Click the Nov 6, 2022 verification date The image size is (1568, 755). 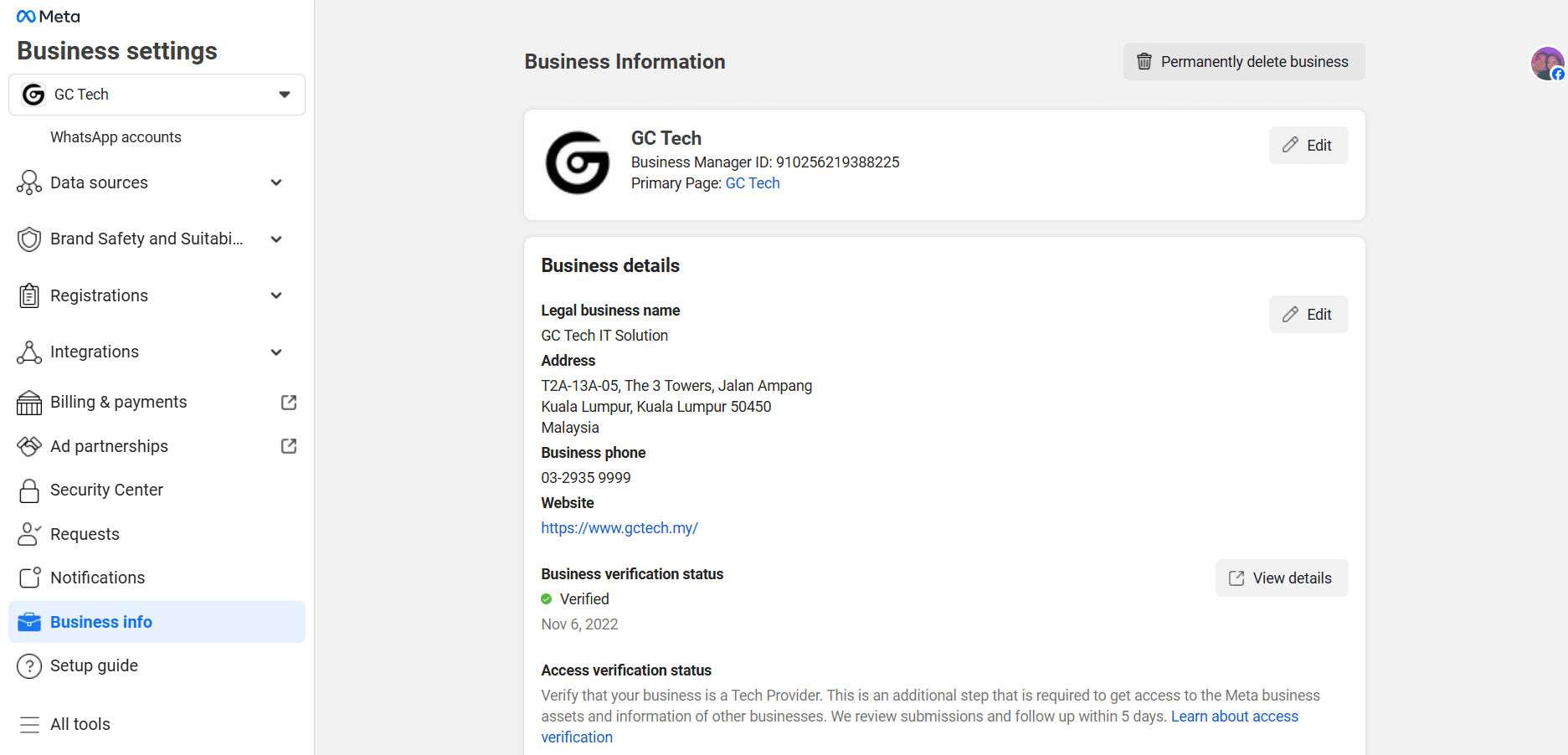(x=579, y=624)
